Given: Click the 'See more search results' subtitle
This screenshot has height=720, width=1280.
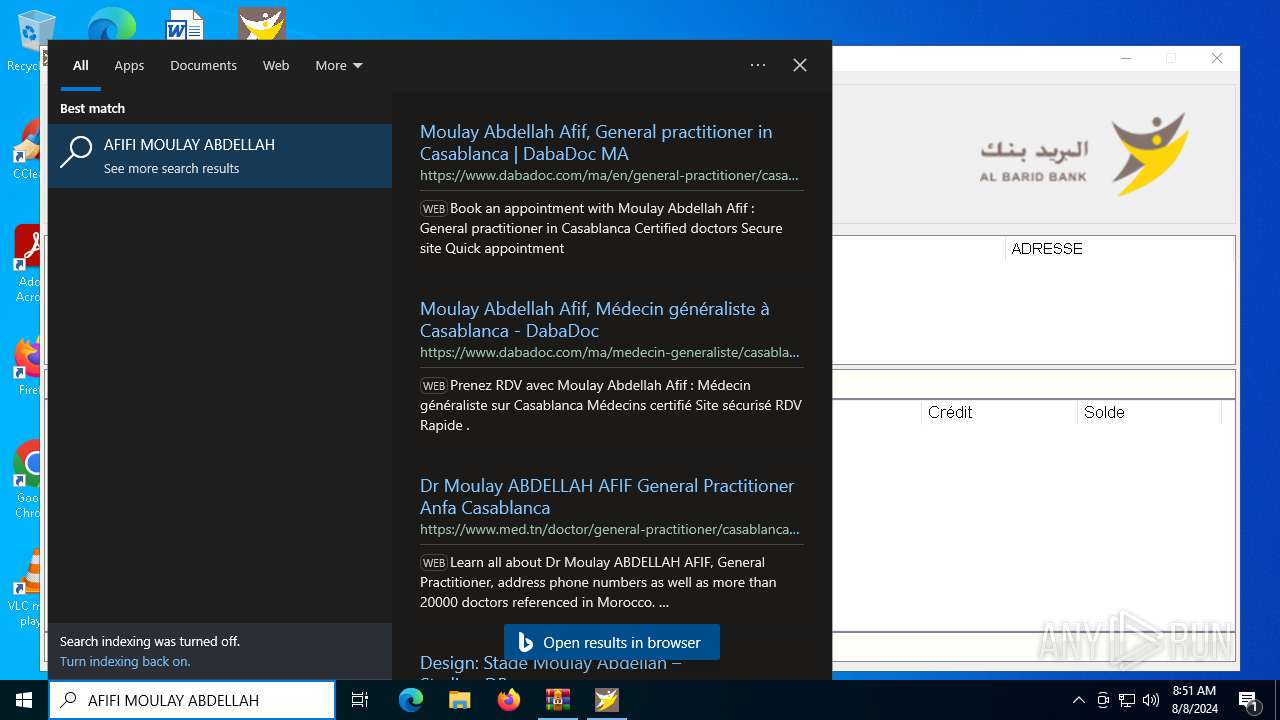Looking at the screenshot, I should click(171, 168).
